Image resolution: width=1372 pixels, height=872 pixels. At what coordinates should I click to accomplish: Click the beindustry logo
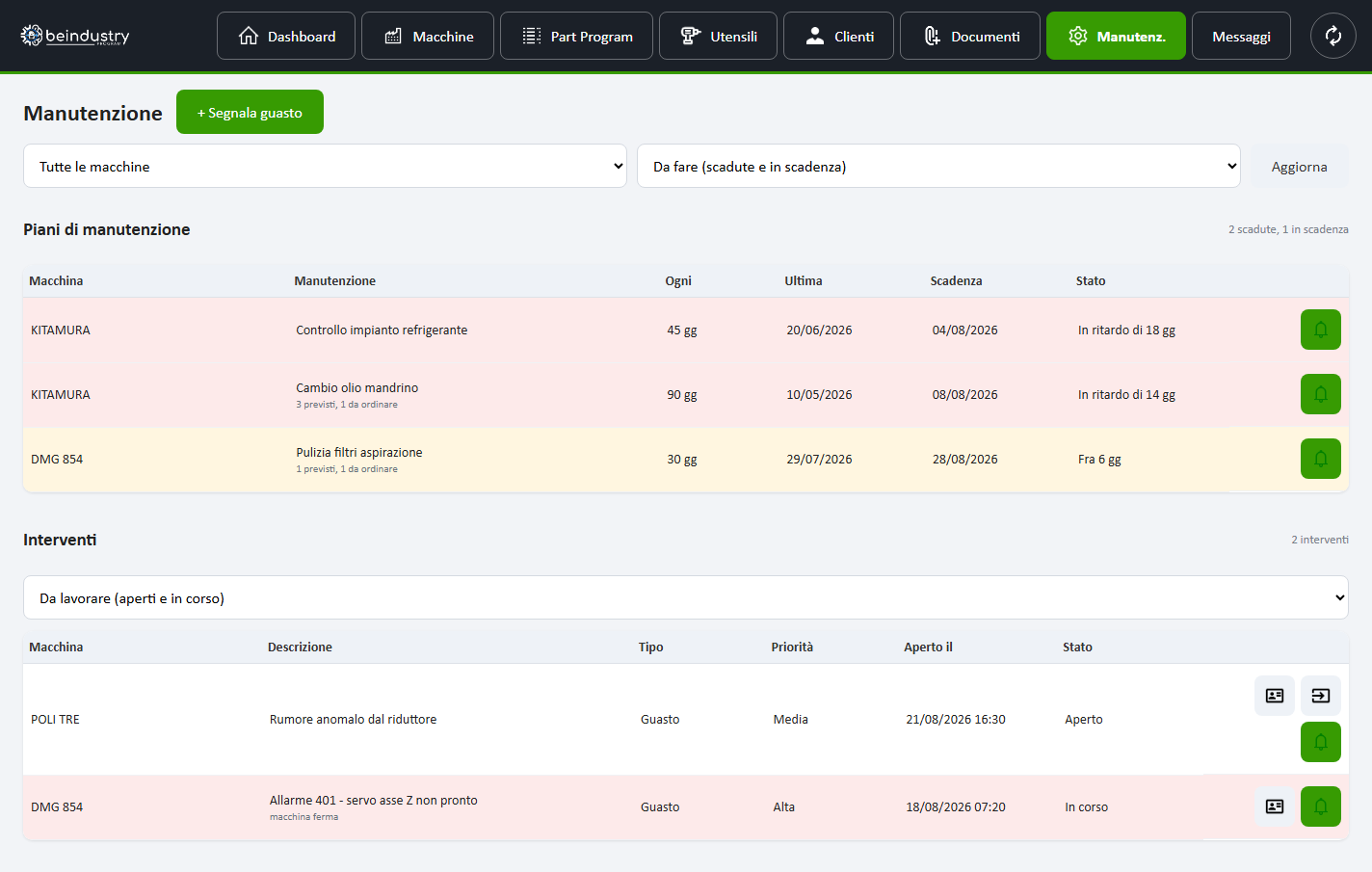pyautogui.click(x=75, y=36)
